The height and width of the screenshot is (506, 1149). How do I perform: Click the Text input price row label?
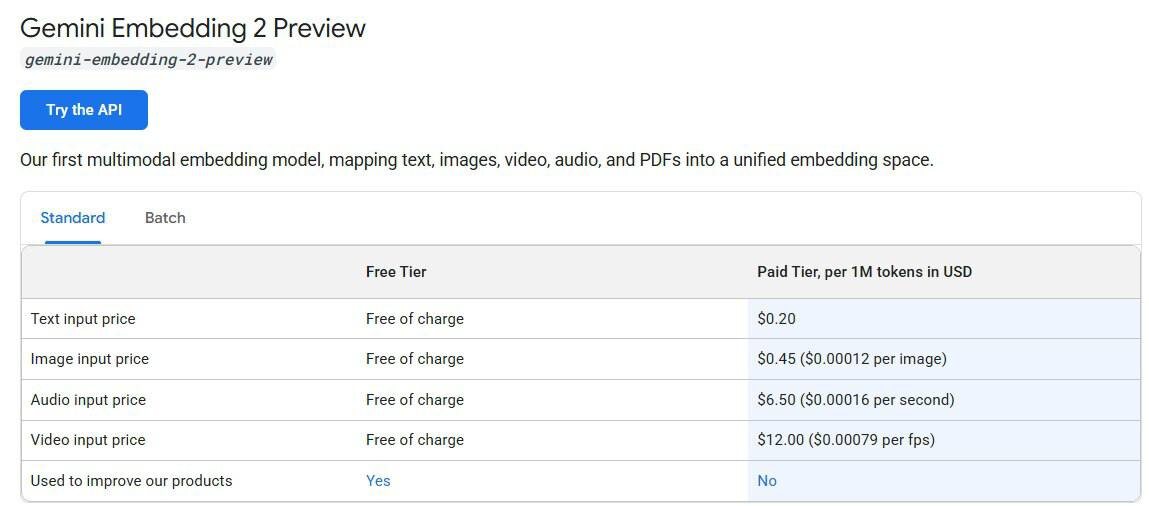point(83,319)
